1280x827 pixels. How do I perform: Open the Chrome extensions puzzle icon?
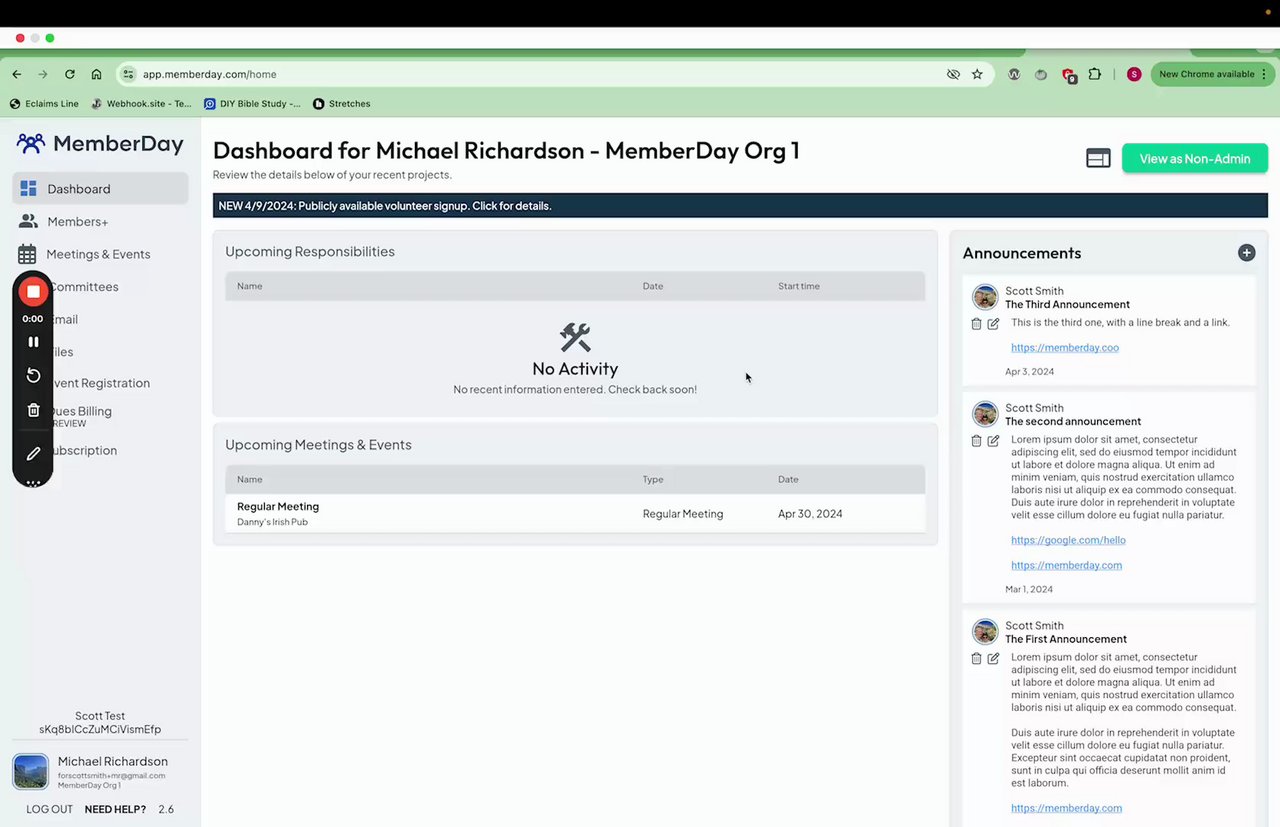pos(1095,74)
